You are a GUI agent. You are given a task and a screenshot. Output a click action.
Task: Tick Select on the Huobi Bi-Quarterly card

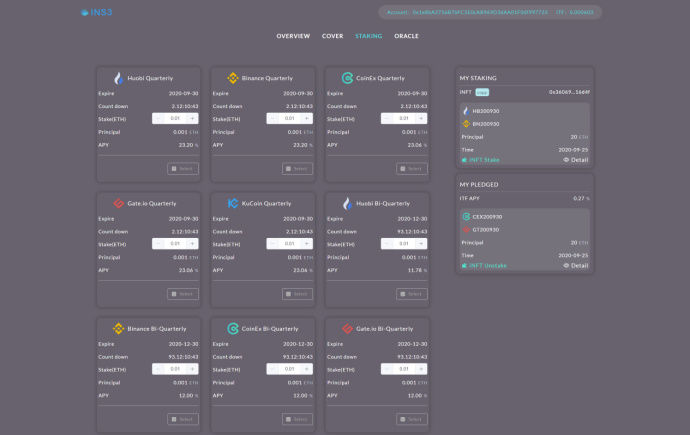411,294
